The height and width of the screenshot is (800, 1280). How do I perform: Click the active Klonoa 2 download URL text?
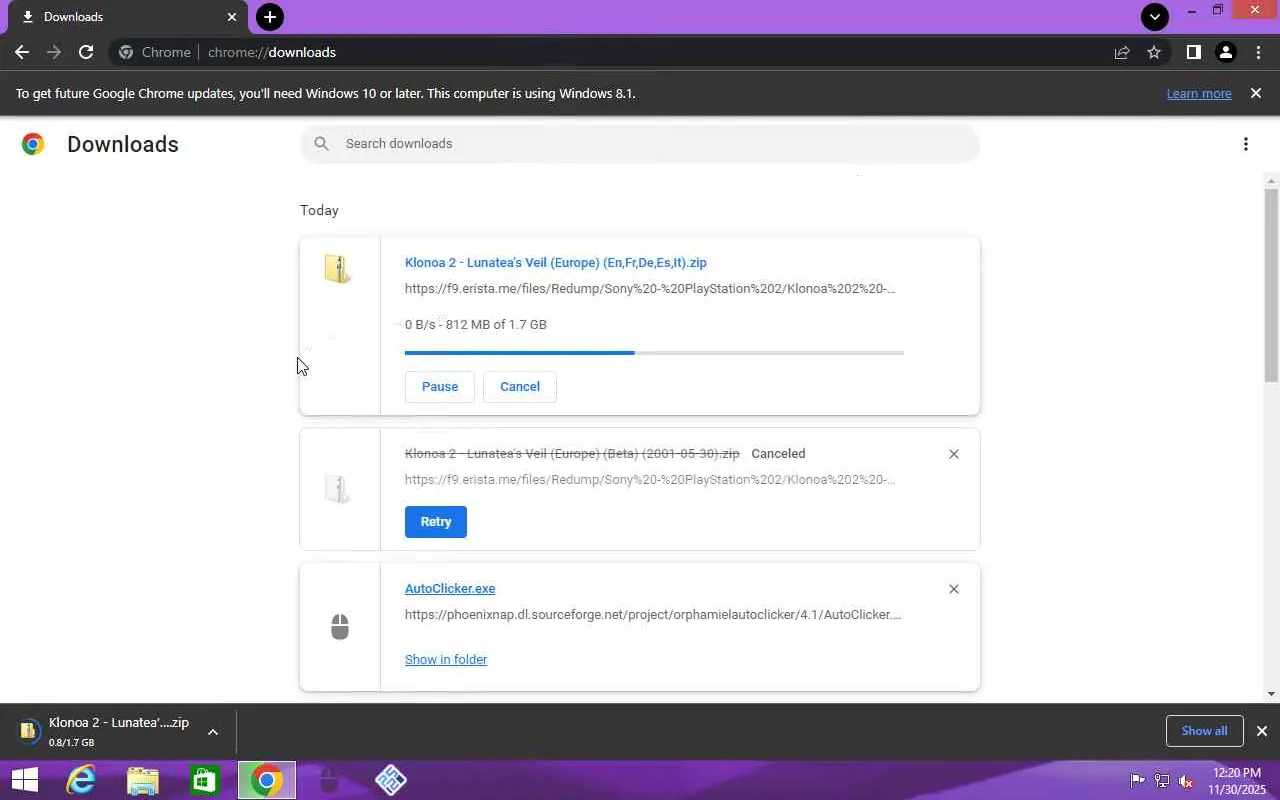pos(650,289)
